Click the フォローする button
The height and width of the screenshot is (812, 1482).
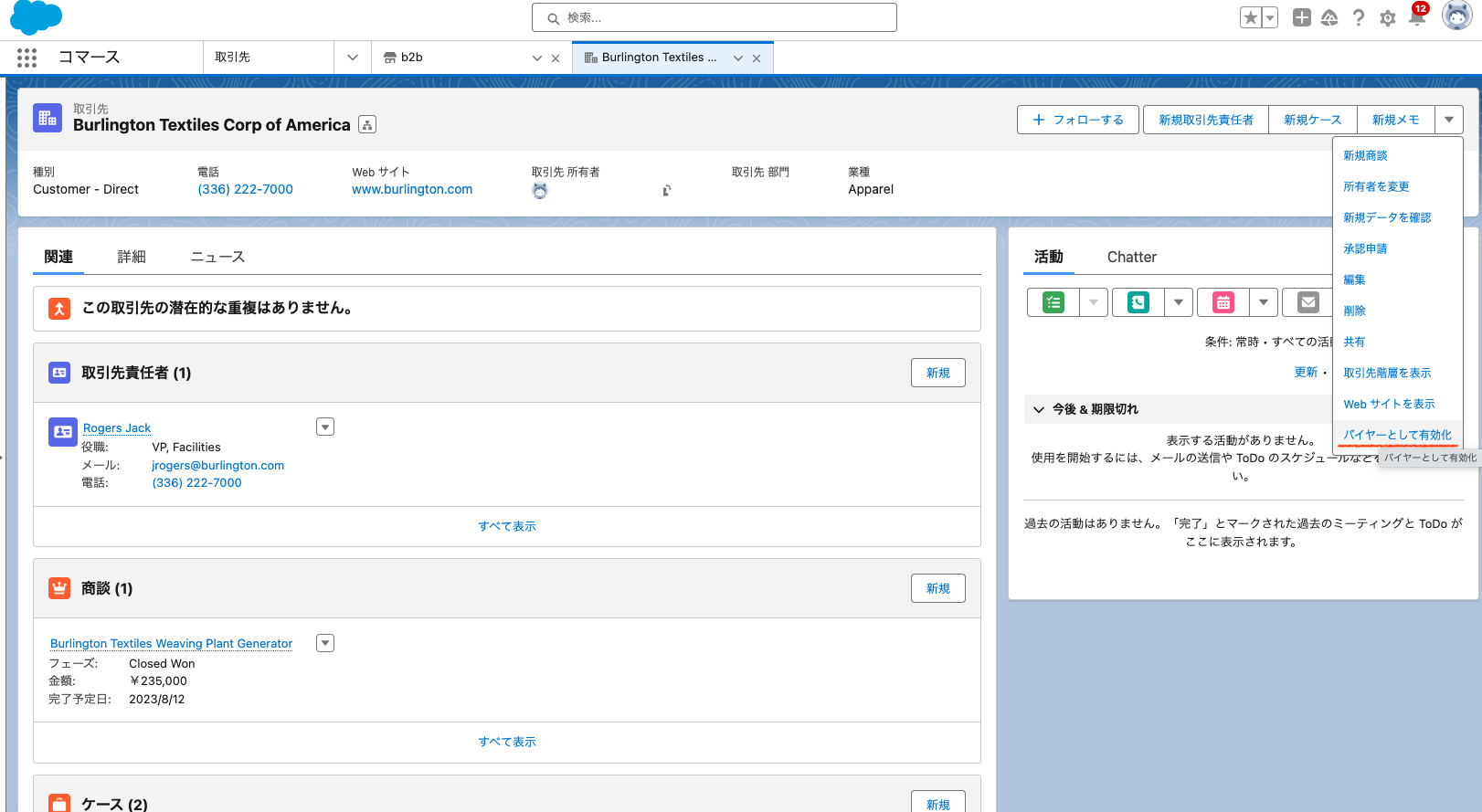click(1078, 120)
